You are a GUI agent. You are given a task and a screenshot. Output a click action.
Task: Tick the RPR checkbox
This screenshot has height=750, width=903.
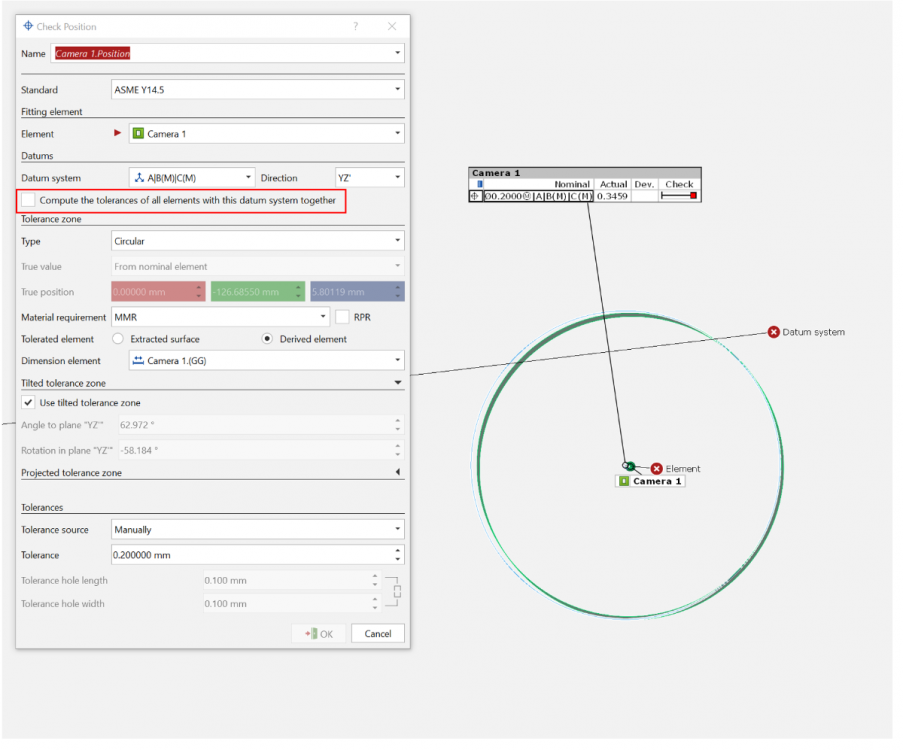tap(342, 317)
